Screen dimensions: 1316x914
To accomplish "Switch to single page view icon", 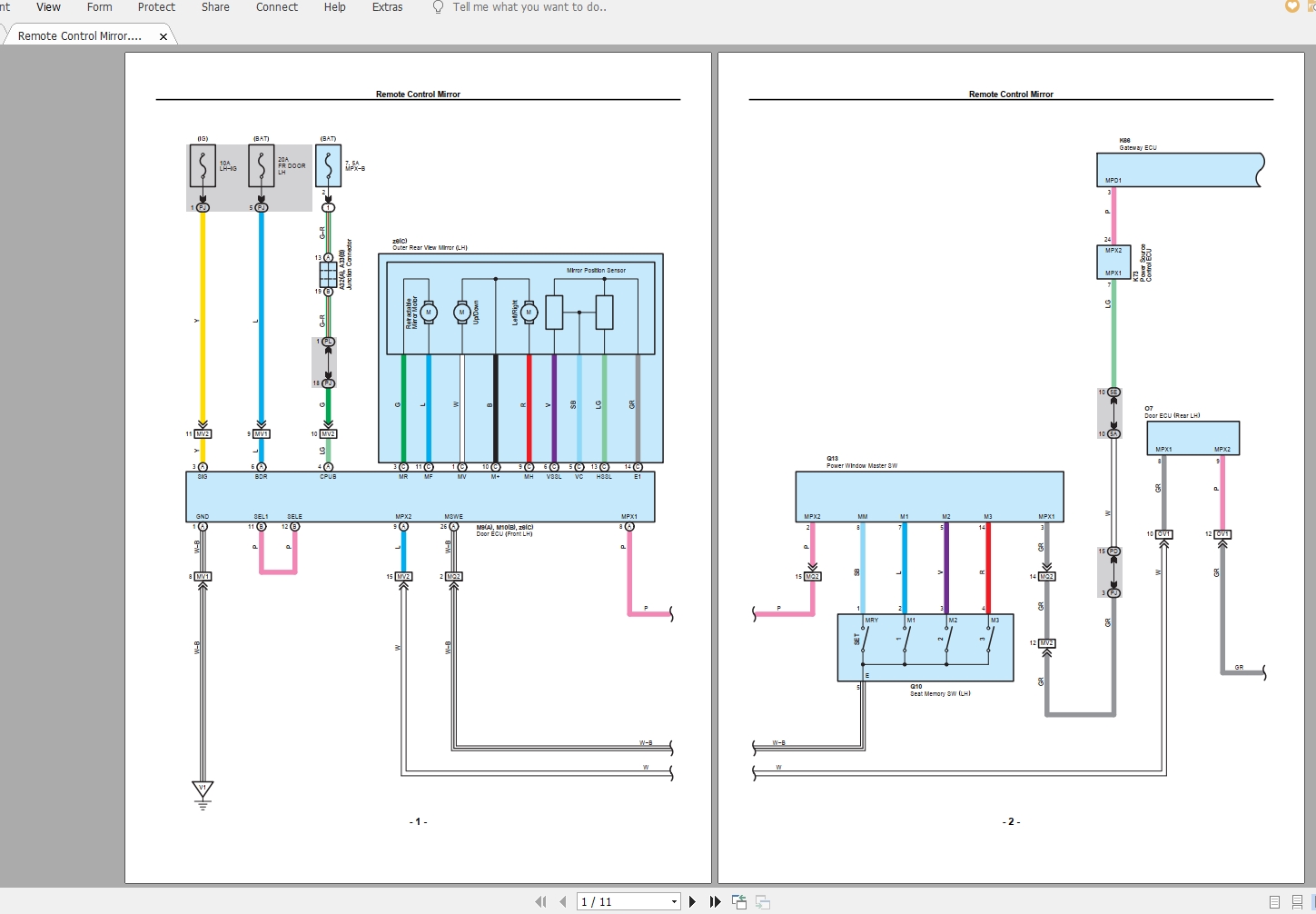I will click(1274, 902).
